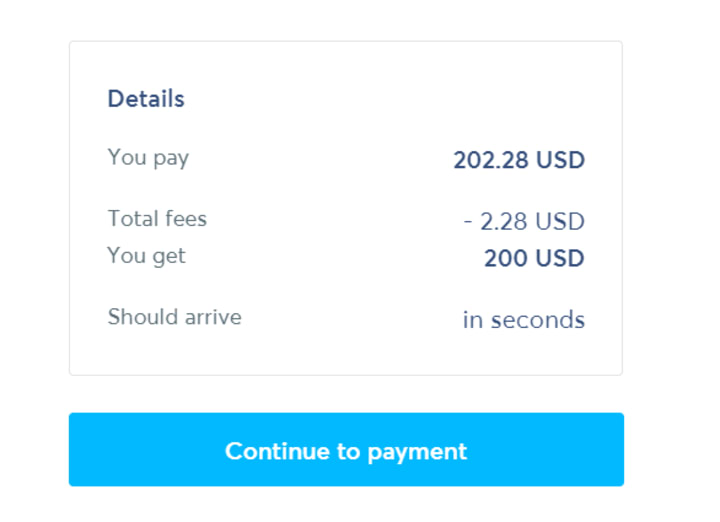This screenshot has width=720, height=522.
Task: Click USD currency code in Total fees row
Action: (x=560, y=221)
